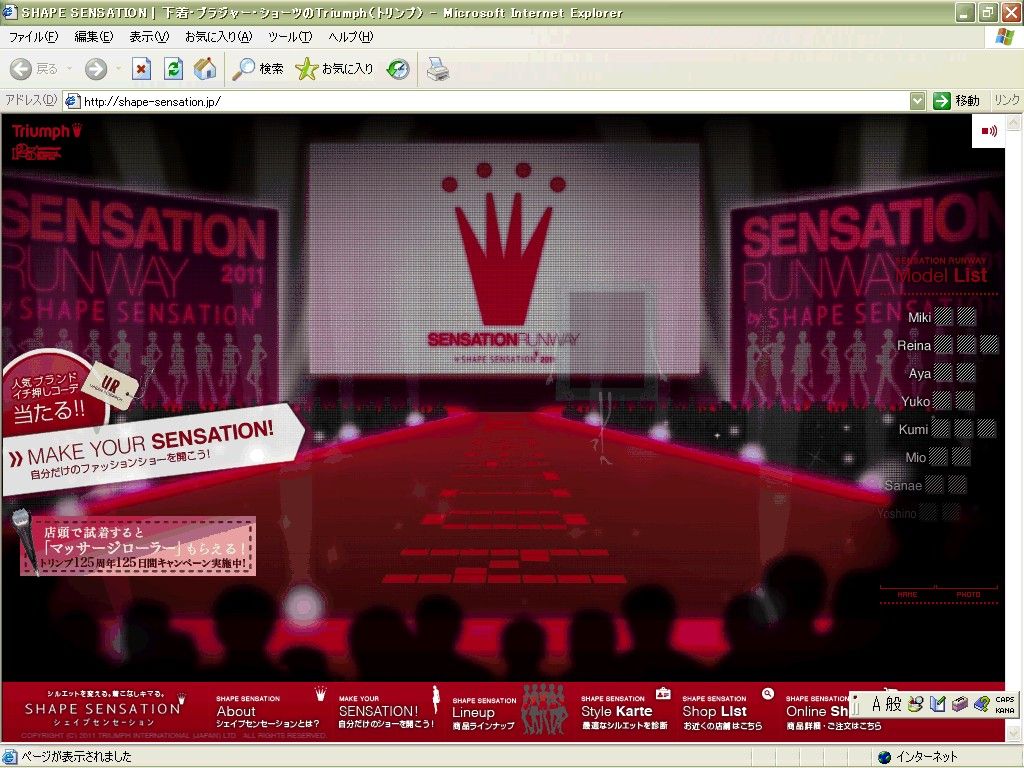
Task: Open the マッサージローラー campaign banner
Action: tap(138, 547)
